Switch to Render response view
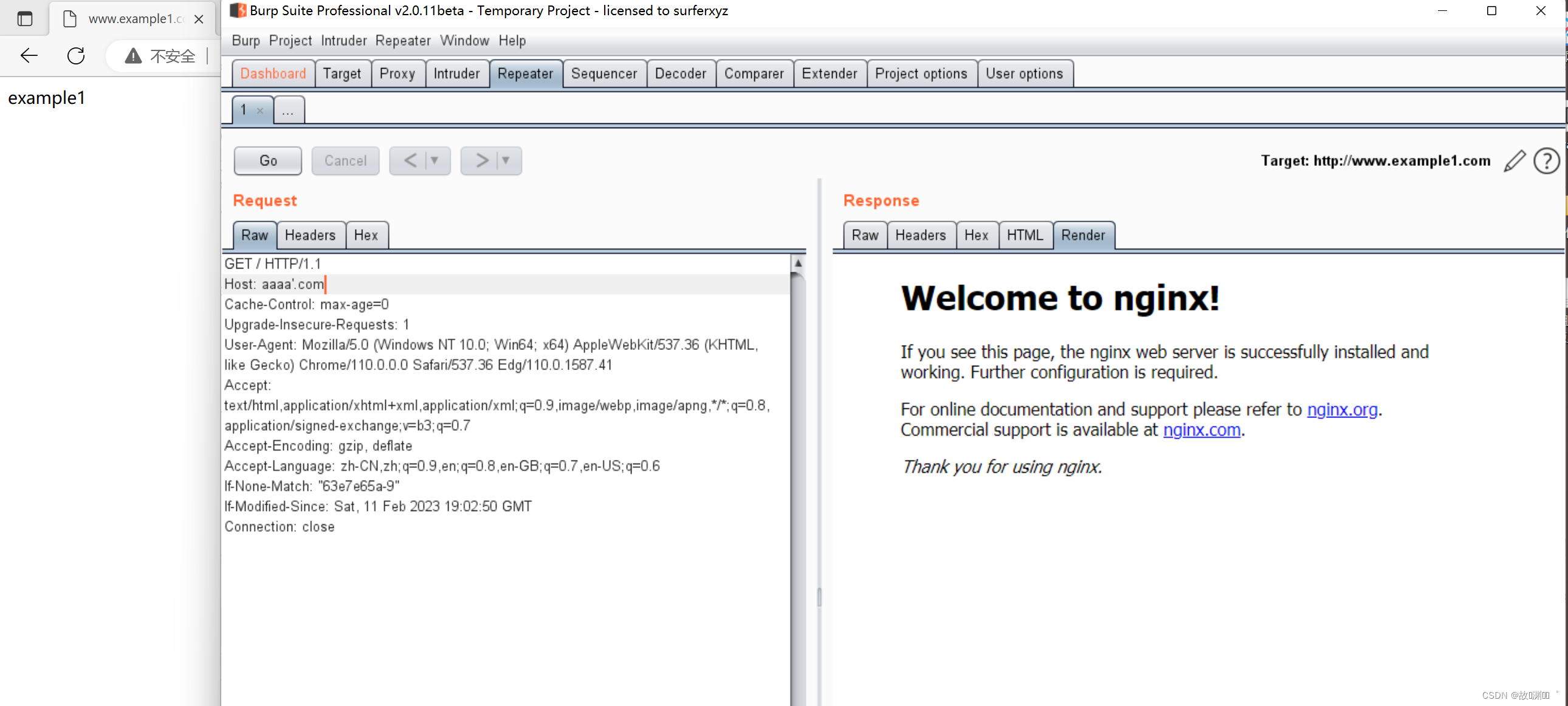Screen dimensions: 1568x706 click(1083, 234)
